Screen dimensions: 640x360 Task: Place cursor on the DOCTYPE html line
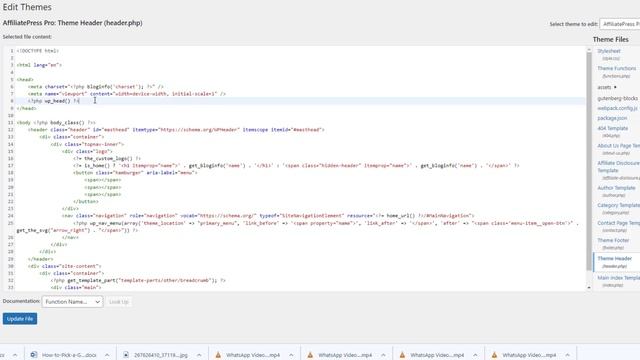38,51
